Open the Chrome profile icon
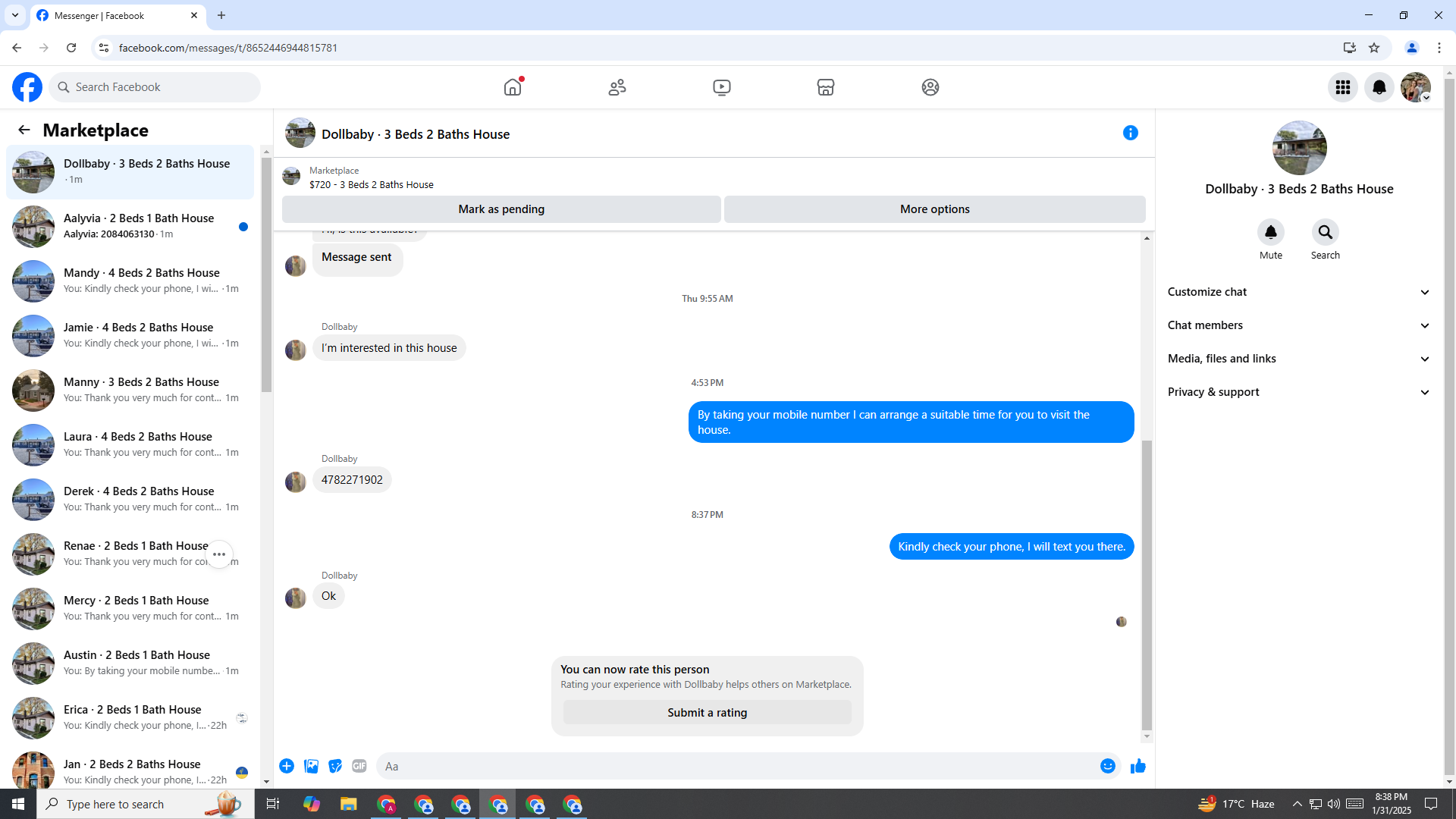Viewport: 1456px width, 819px height. click(1412, 48)
